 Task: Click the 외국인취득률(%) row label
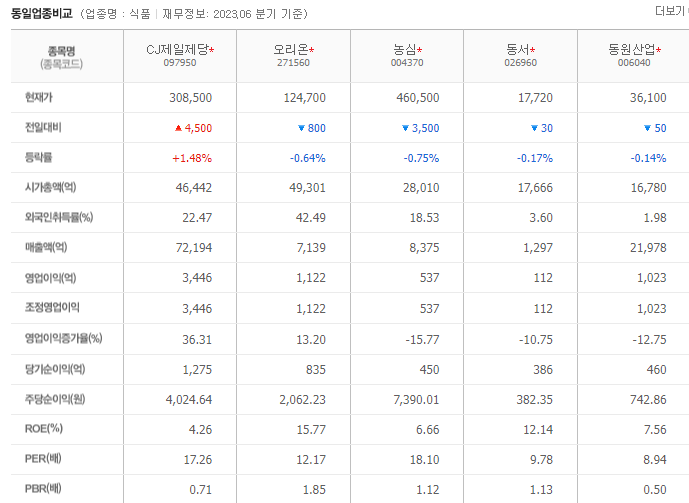[x=59, y=217]
